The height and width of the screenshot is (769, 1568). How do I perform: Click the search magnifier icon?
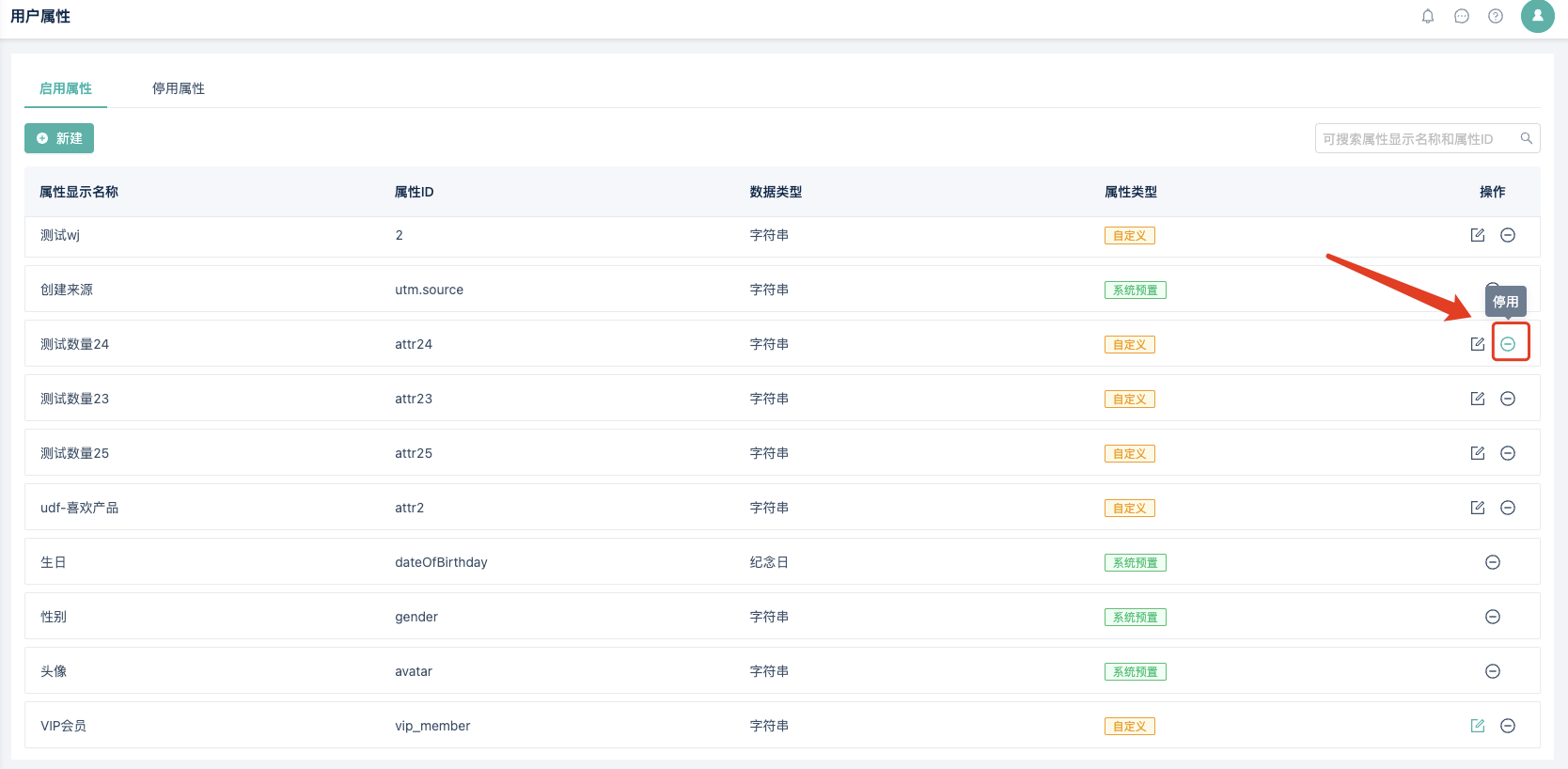1527,138
